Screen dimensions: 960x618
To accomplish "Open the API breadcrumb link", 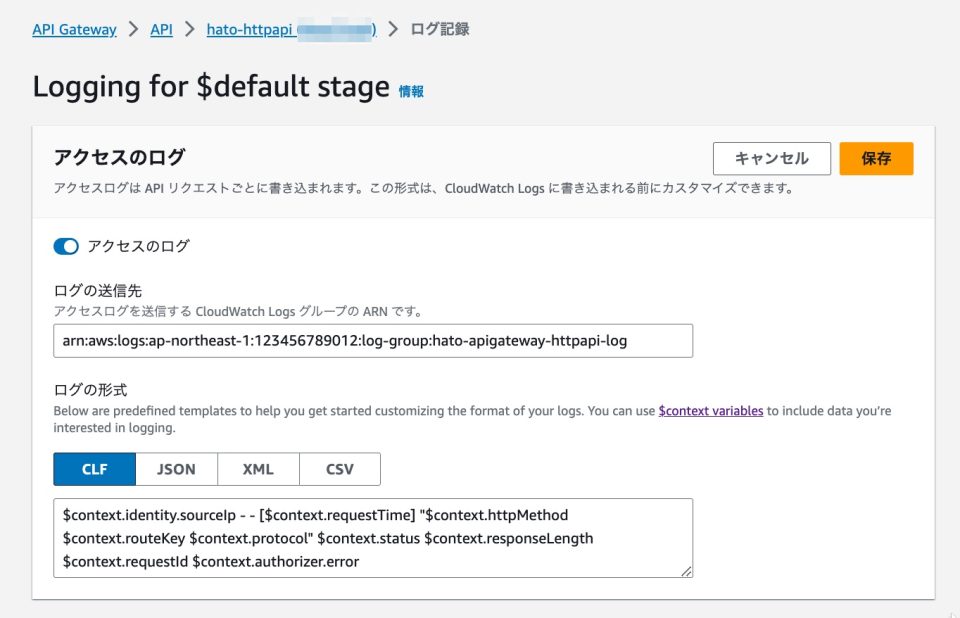I will point(161,29).
